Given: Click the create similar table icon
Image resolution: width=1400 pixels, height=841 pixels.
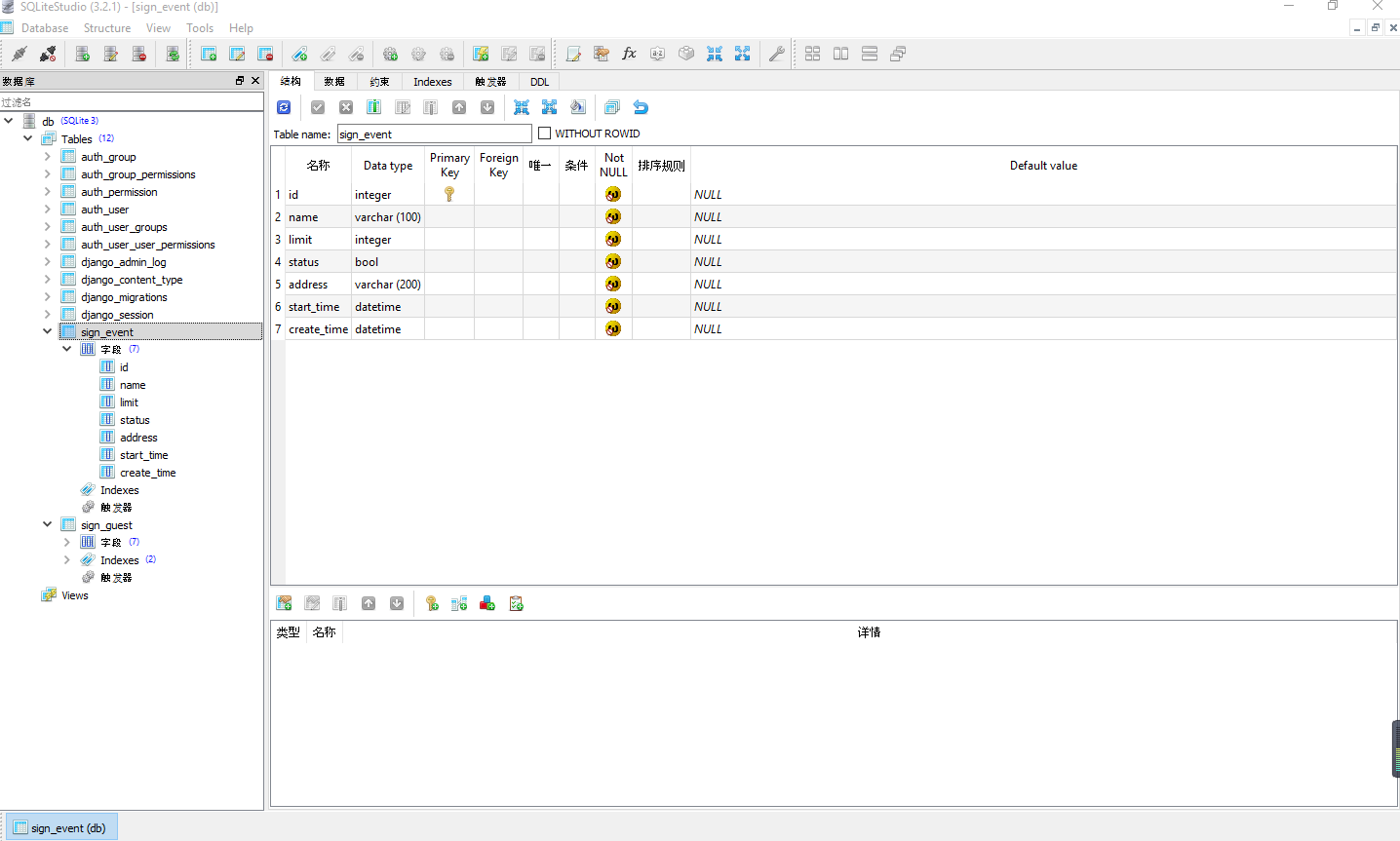Looking at the screenshot, I should pos(612,107).
